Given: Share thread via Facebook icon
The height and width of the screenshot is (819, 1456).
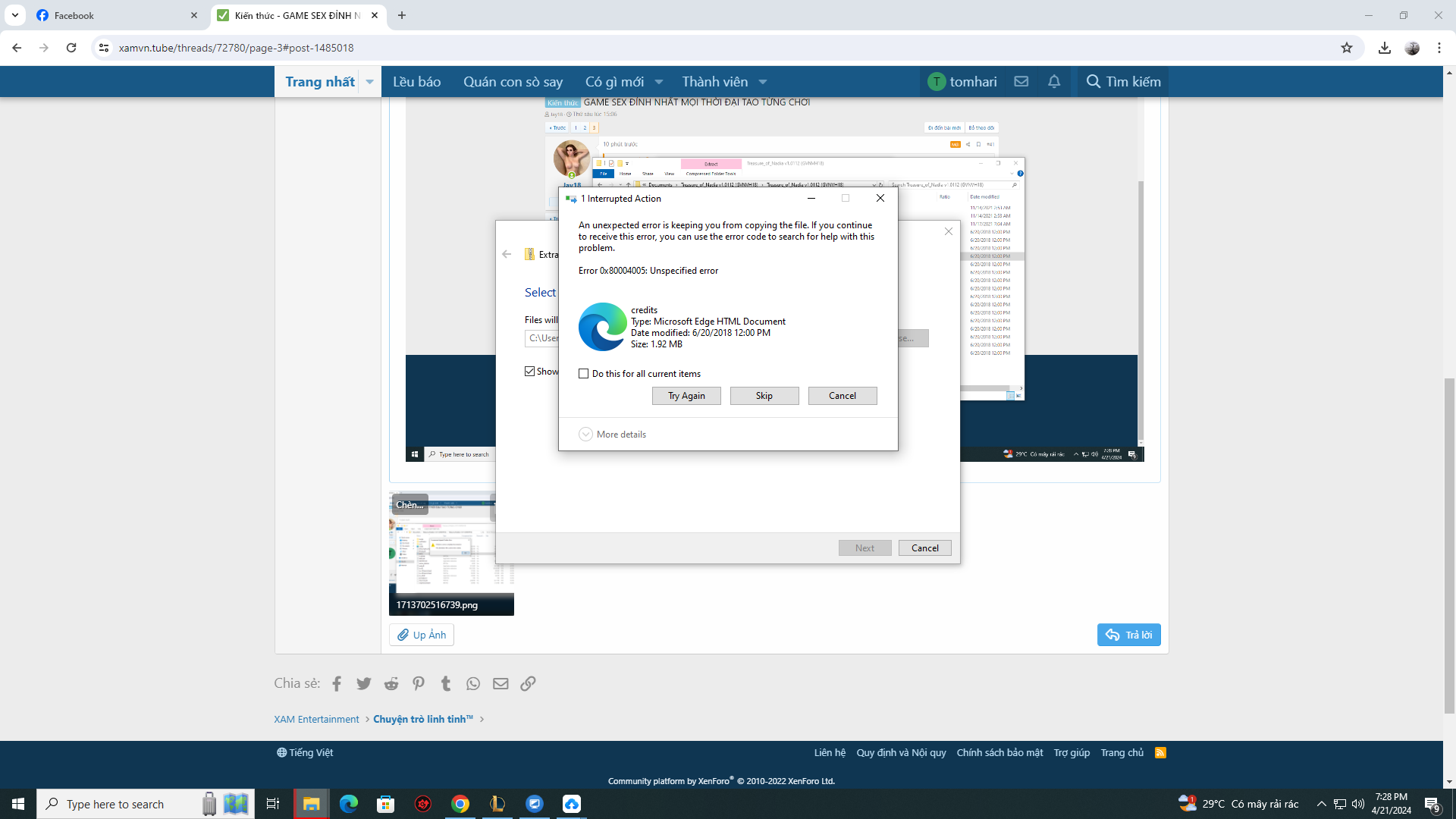Looking at the screenshot, I should pyautogui.click(x=337, y=684).
